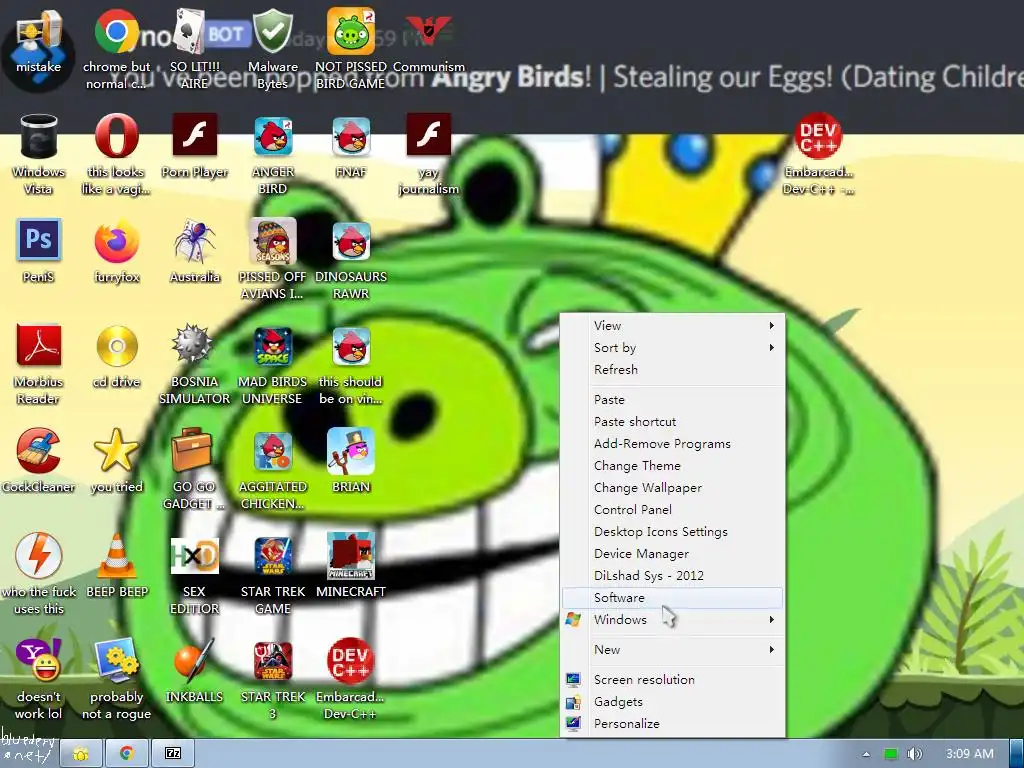Click the AGGITATED CHICKEN Rio icon
The width and height of the screenshot is (1024, 768).
pyautogui.click(x=272, y=451)
